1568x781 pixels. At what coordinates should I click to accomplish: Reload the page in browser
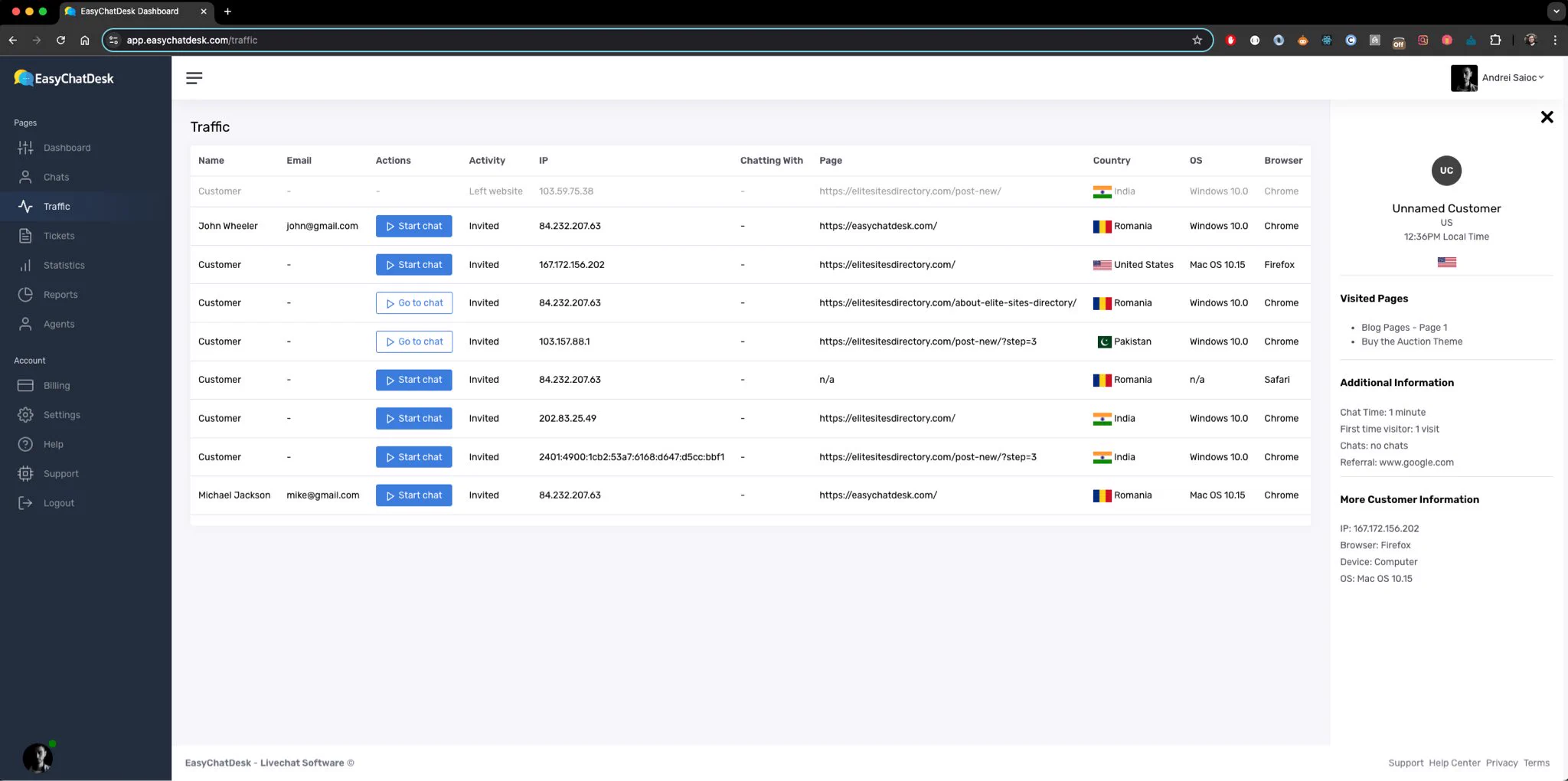pyautogui.click(x=60, y=40)
